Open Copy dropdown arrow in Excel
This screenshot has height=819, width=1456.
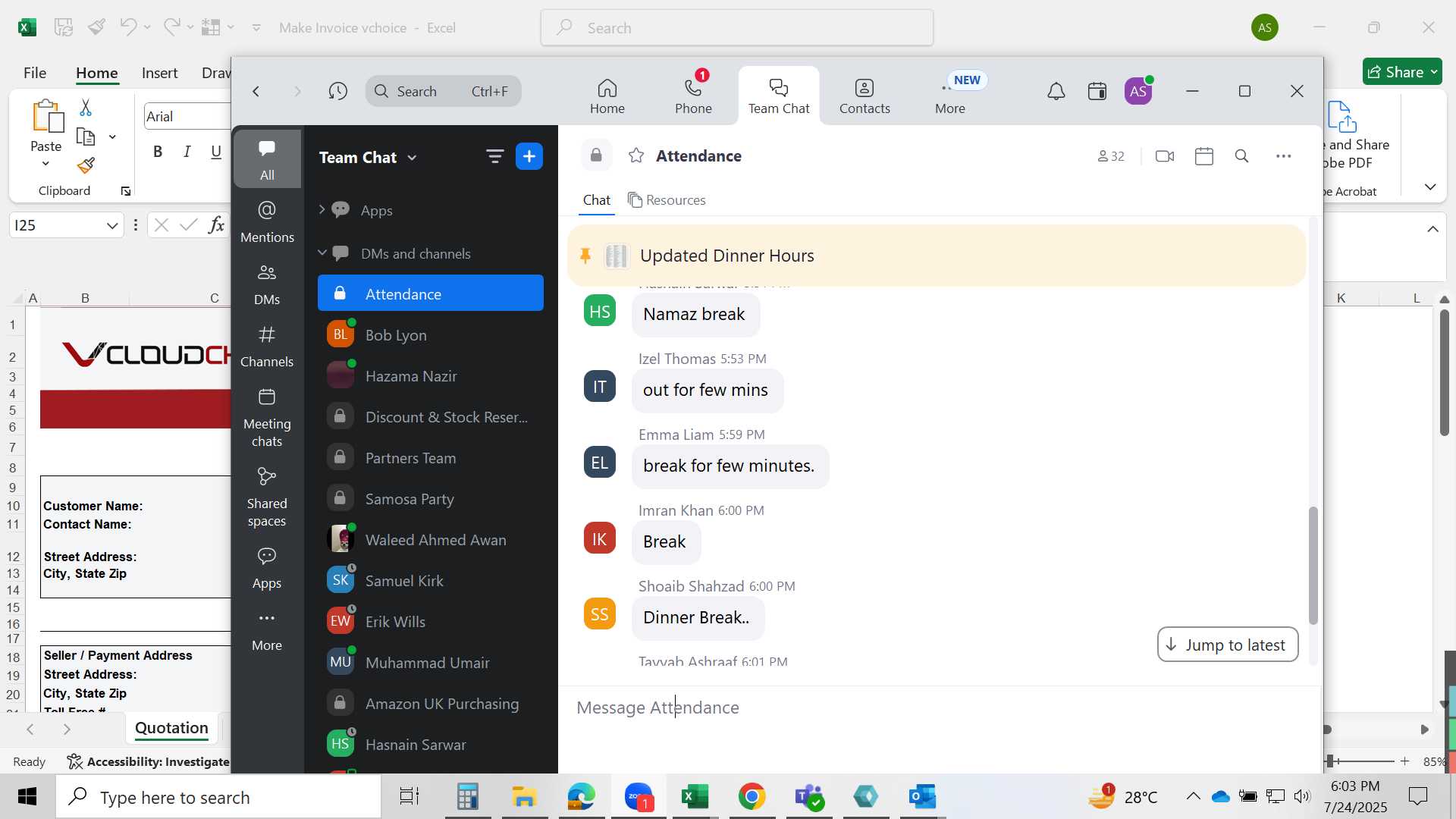[112, 137]
